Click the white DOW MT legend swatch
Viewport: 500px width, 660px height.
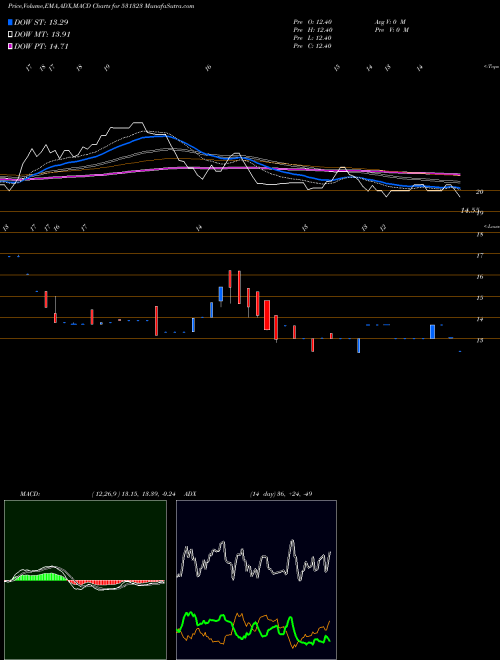(11, 35)
